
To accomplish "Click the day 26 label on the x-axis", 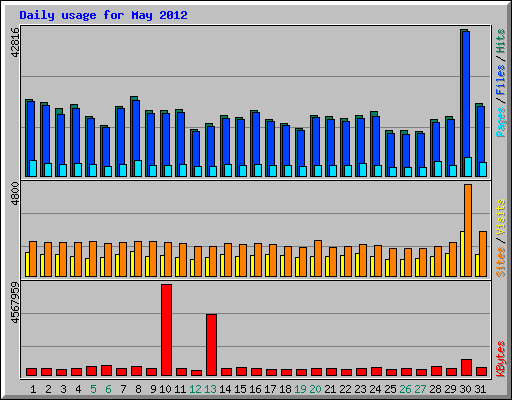I will (405, 389).
